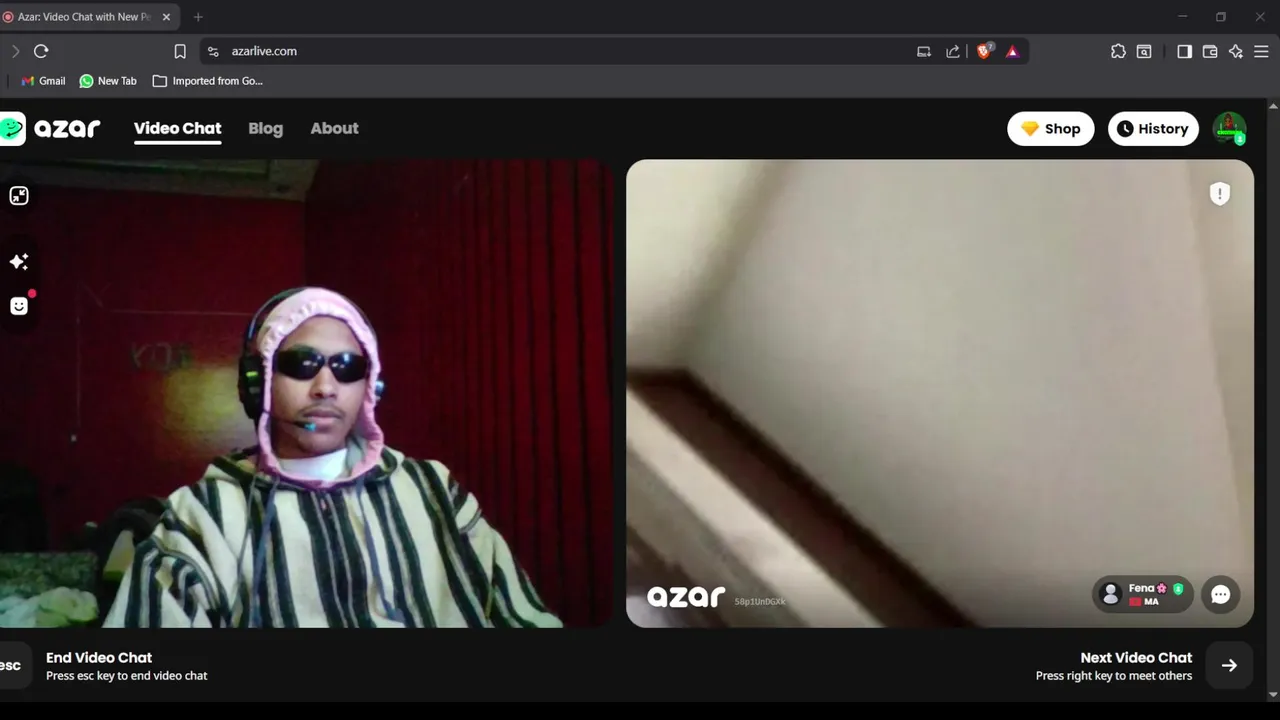Switch to the Video Chat tab

pyautogui.click(x=178, y=128)
